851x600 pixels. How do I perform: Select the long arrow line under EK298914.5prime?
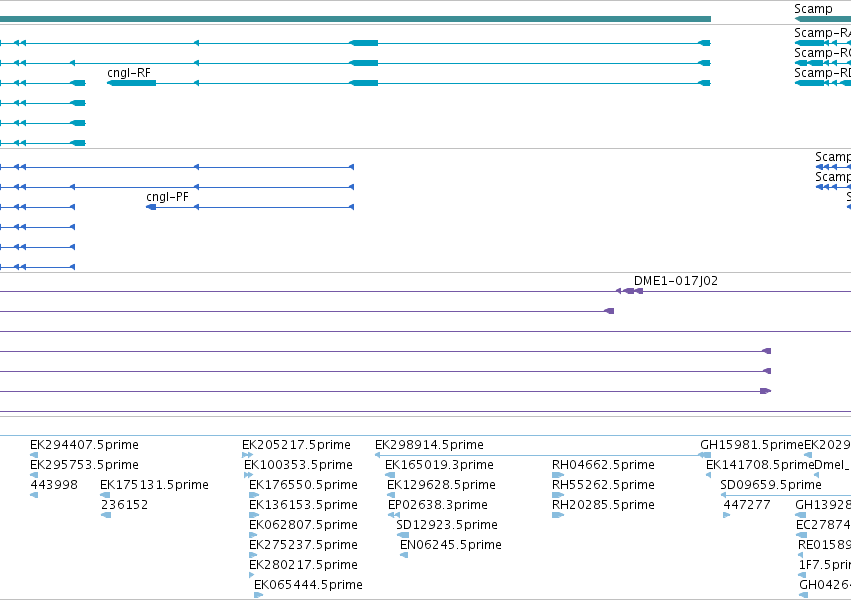point(543,455)
